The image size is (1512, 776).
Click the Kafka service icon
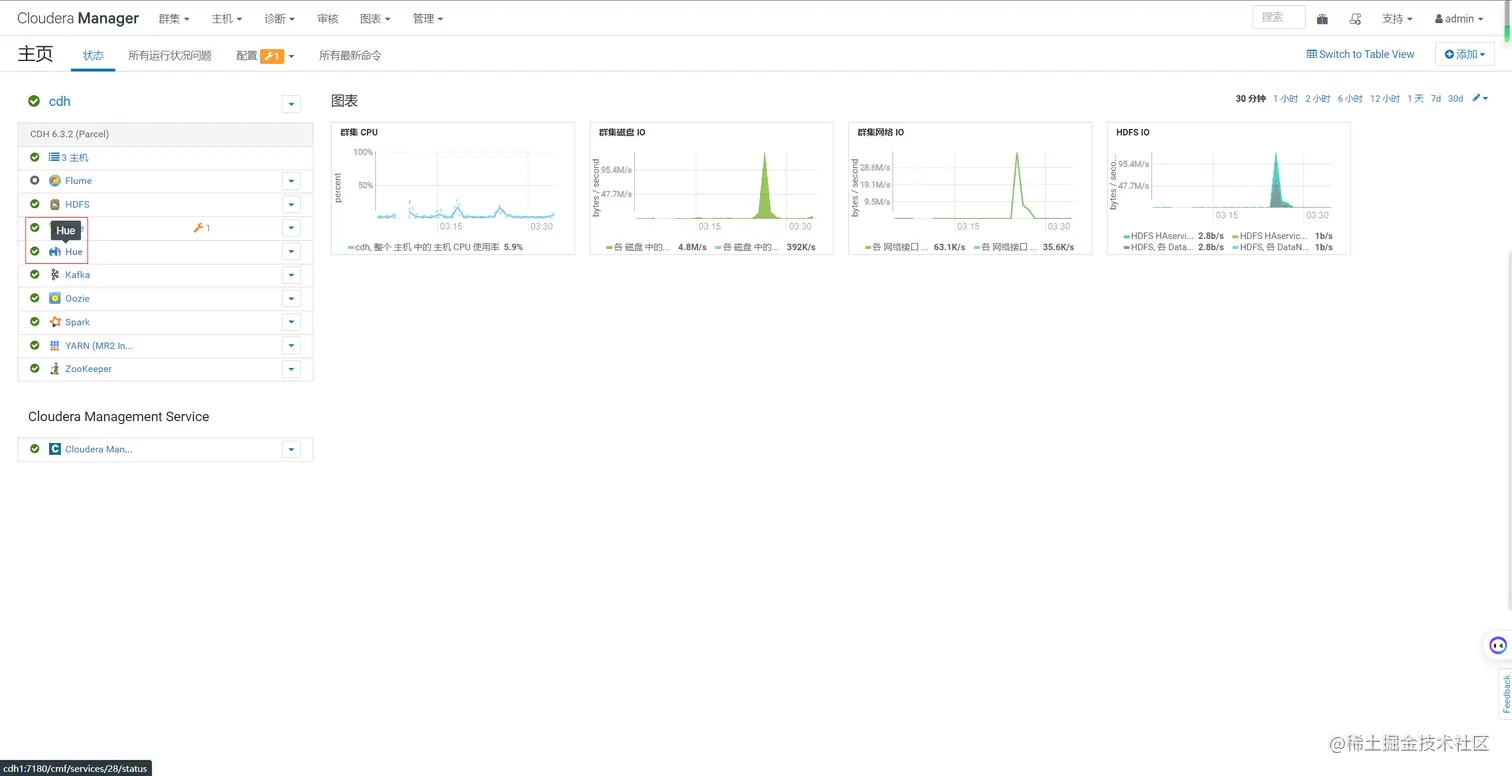click(55, 275)
